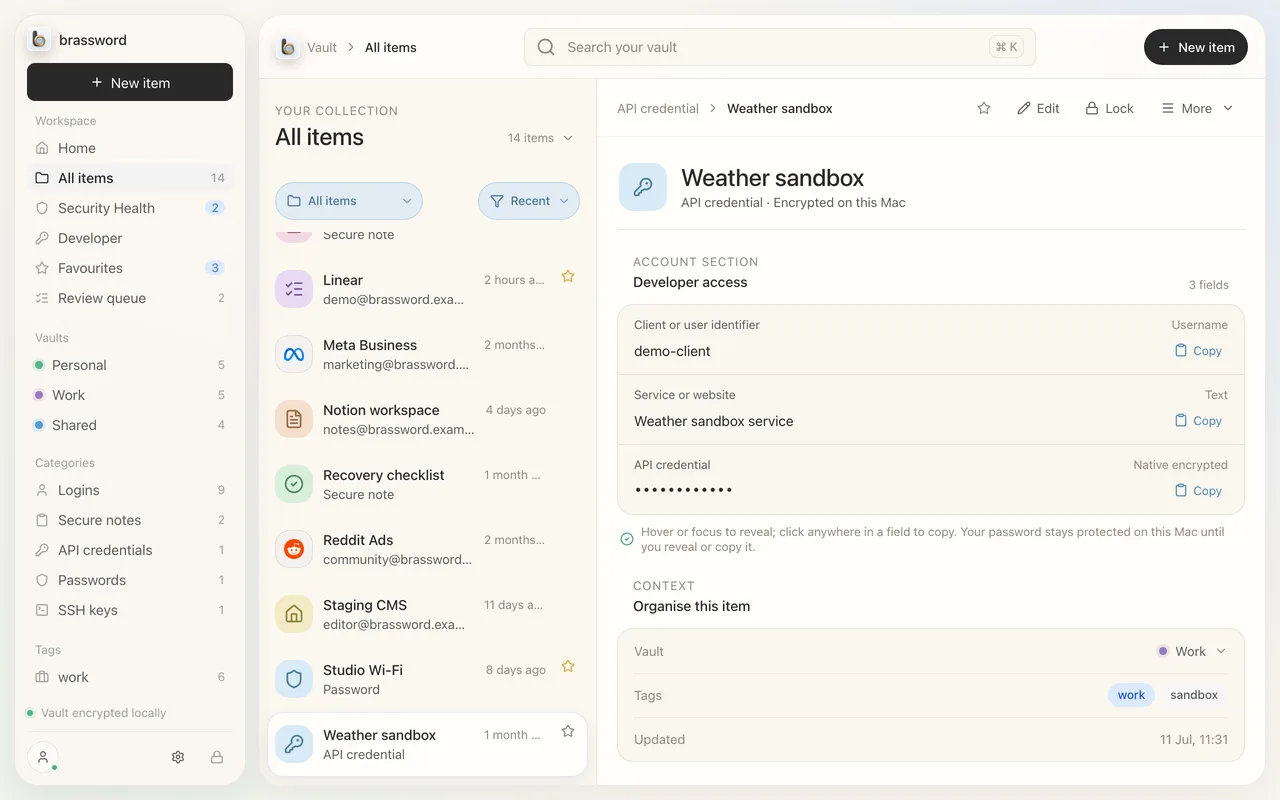
Task: Open the More menu dropdown
Action: click(x=1197, y=108)
